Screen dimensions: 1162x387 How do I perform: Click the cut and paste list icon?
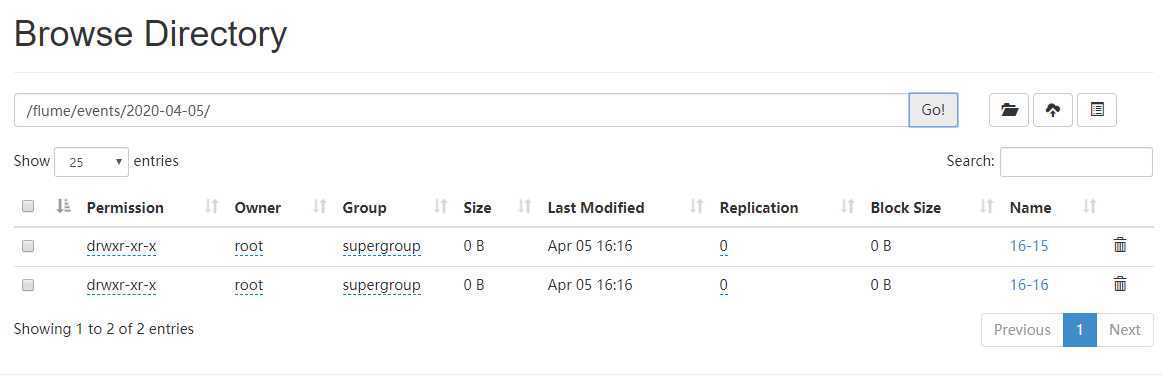[1097, 110]
